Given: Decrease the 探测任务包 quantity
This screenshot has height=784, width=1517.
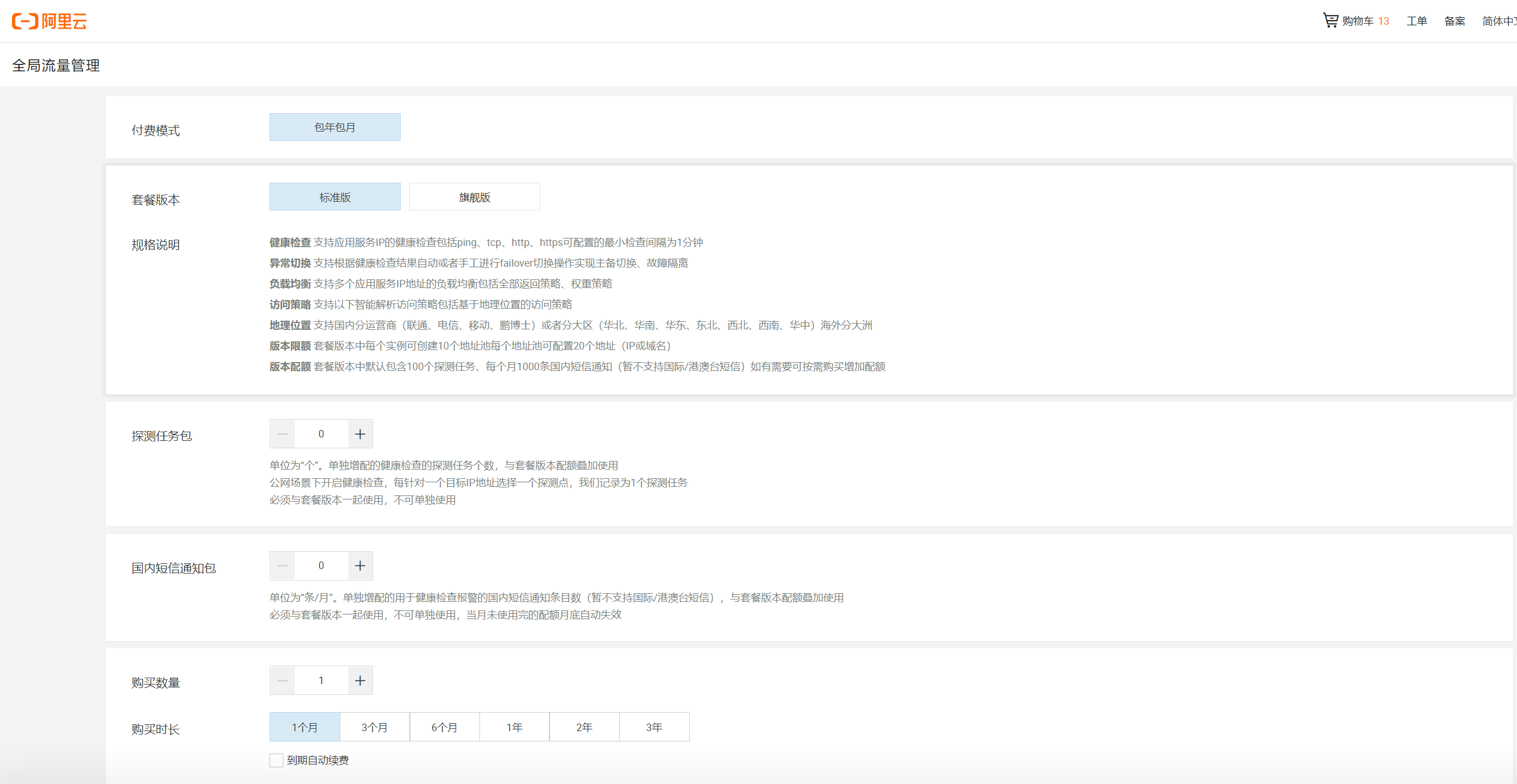Looking at the screenshot, I should pyautogui.click(x=282, y=433).
